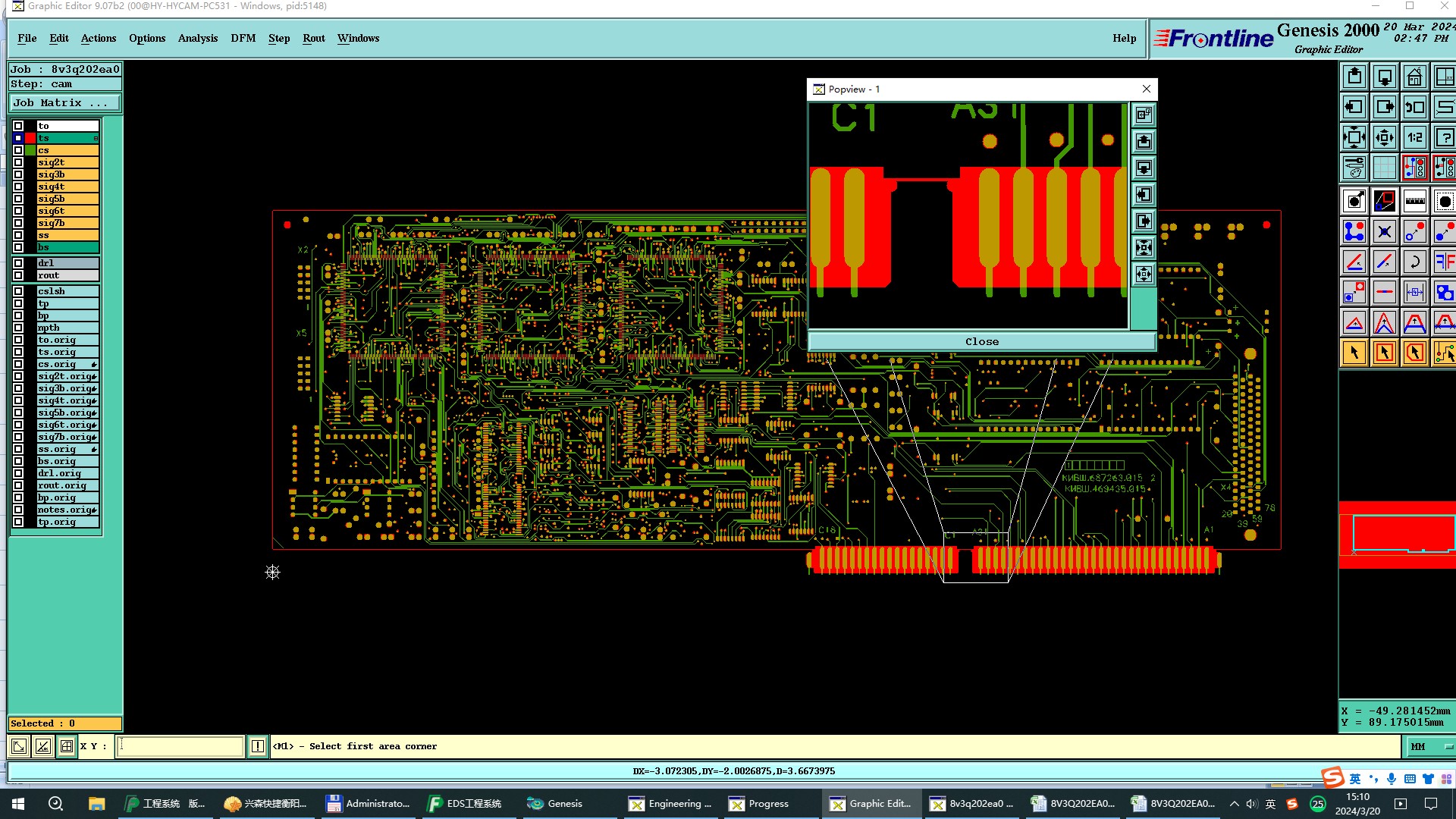Viewport: 1456px width, 819px height.
Task: Select the measurement ruler tool
Action: tap(1414, 201)
